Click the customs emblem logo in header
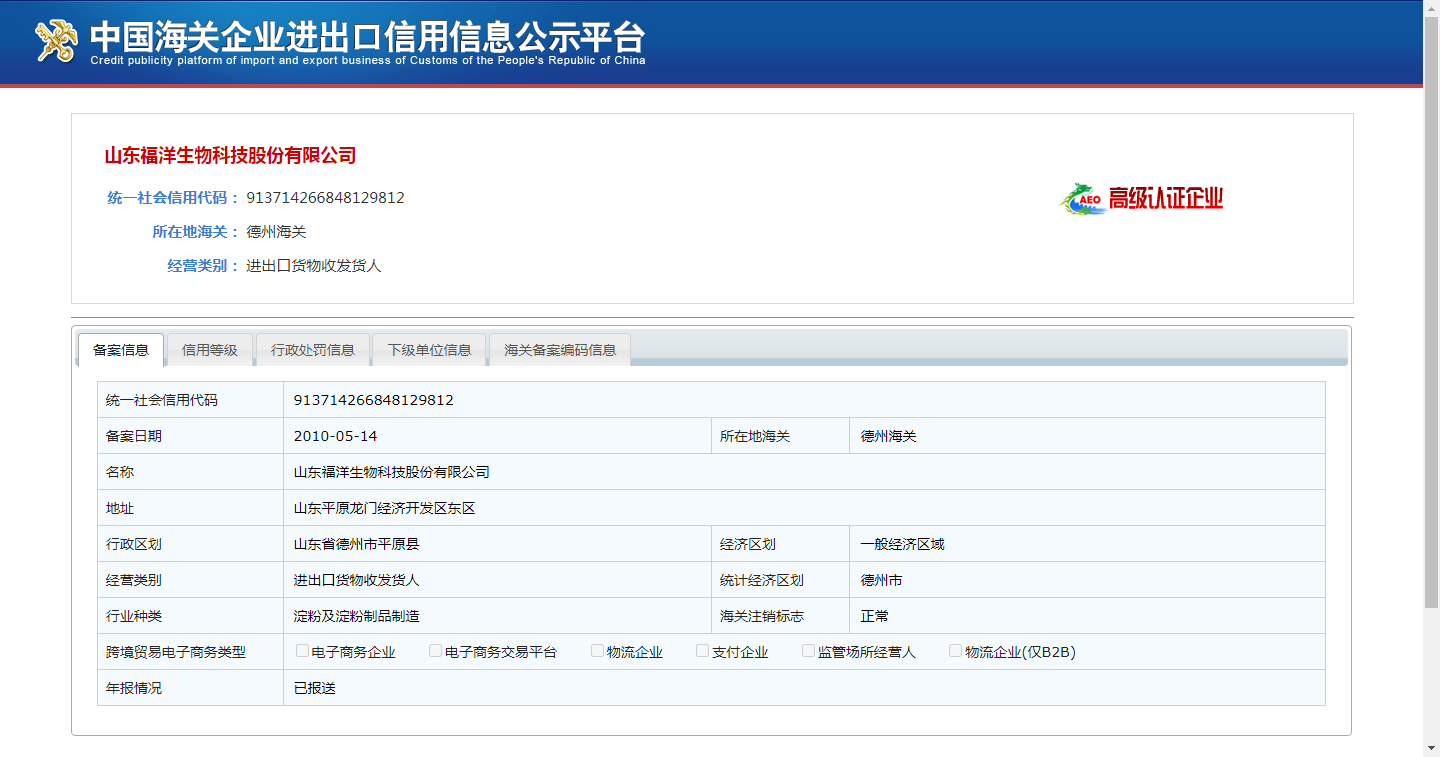 point(57,41)
